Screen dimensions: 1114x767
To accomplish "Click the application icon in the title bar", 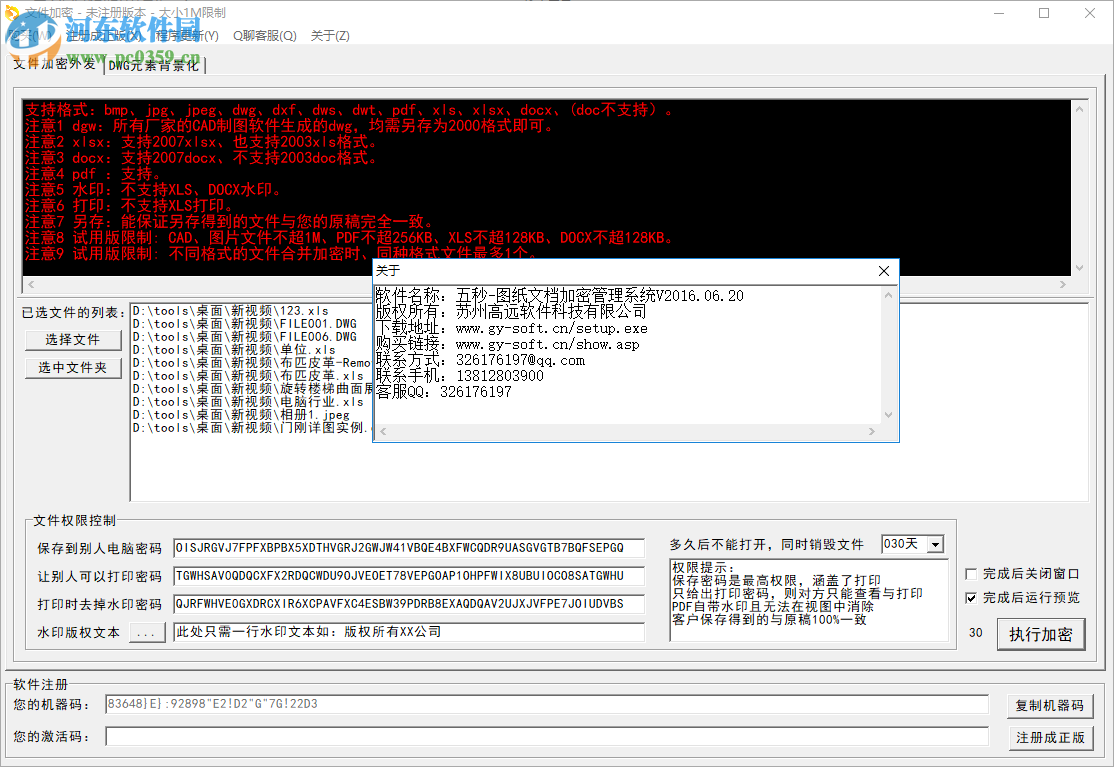I will (x=11, y=13).
